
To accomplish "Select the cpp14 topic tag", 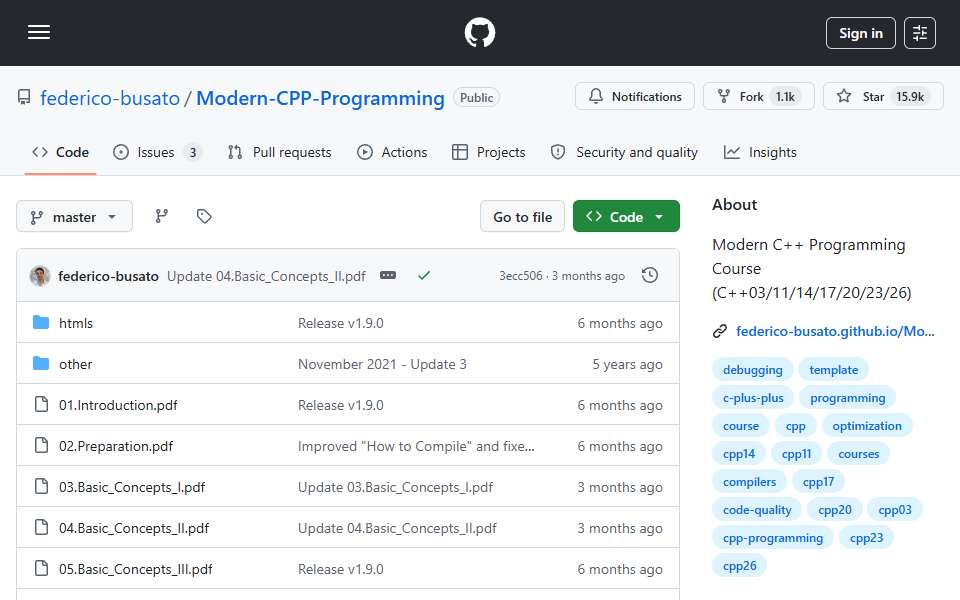I will coord(738,454).
